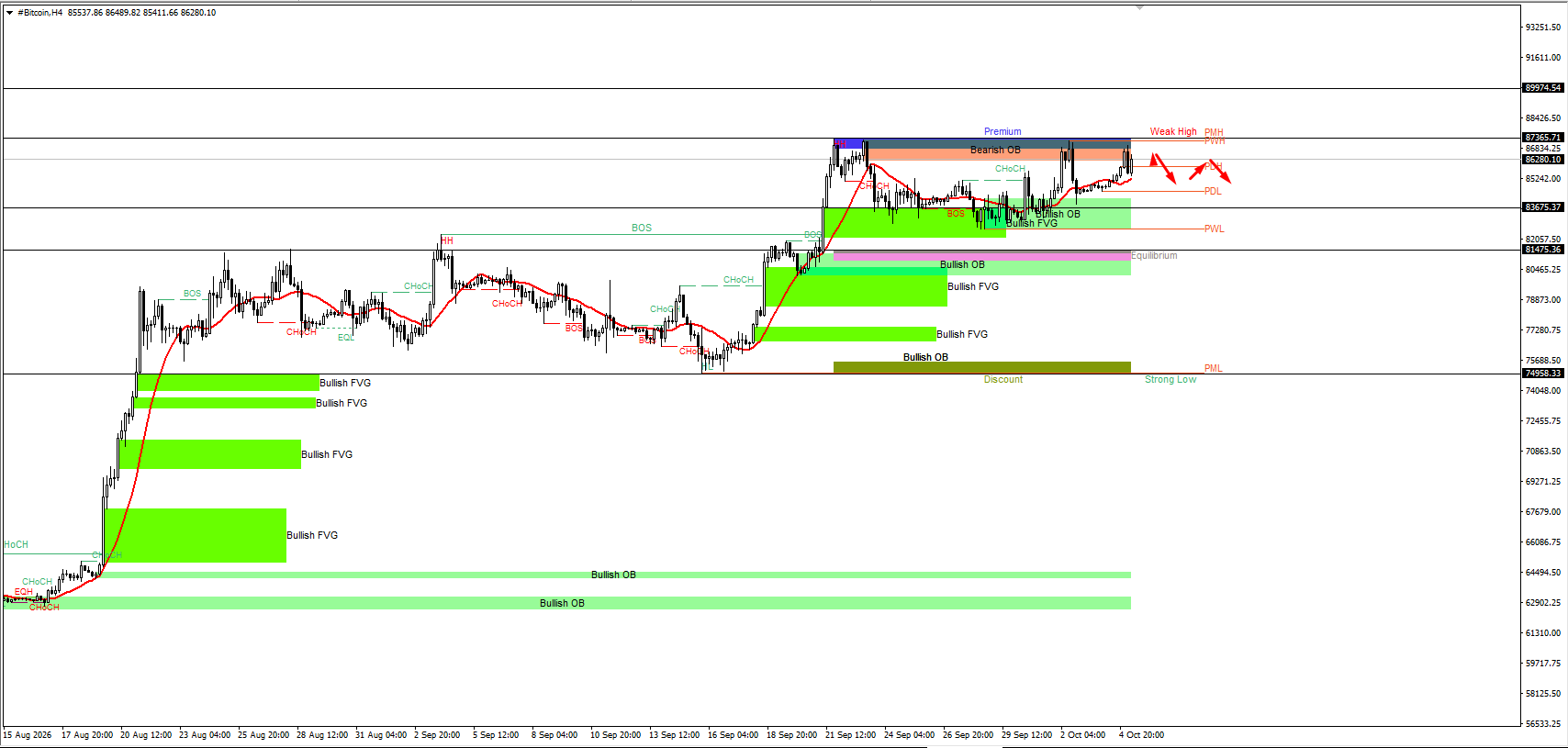Select the Discount zone label
This screenshot has width=1568, height=748.
1003,380
